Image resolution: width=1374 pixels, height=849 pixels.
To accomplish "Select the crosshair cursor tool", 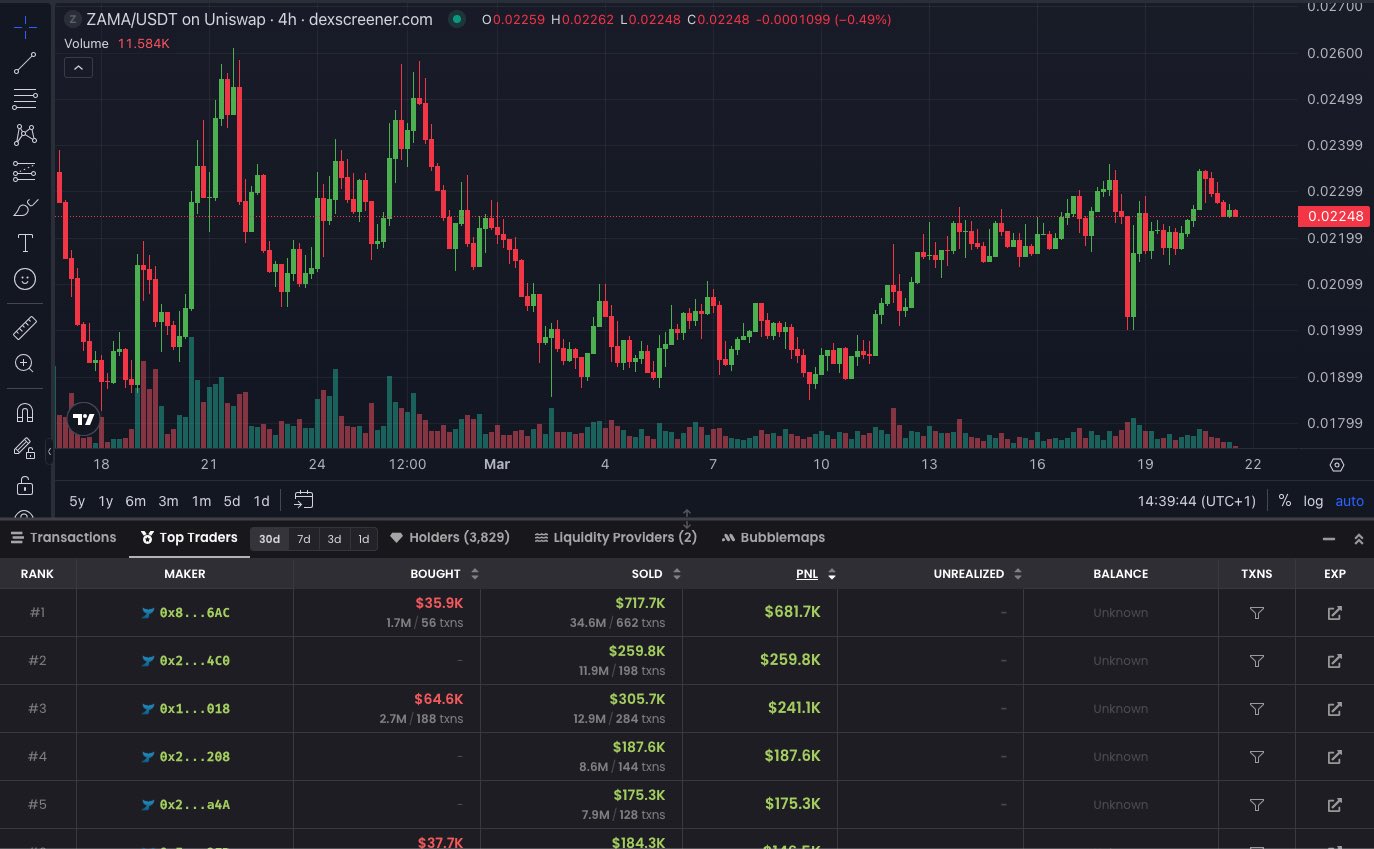I will tap(25, 27).
